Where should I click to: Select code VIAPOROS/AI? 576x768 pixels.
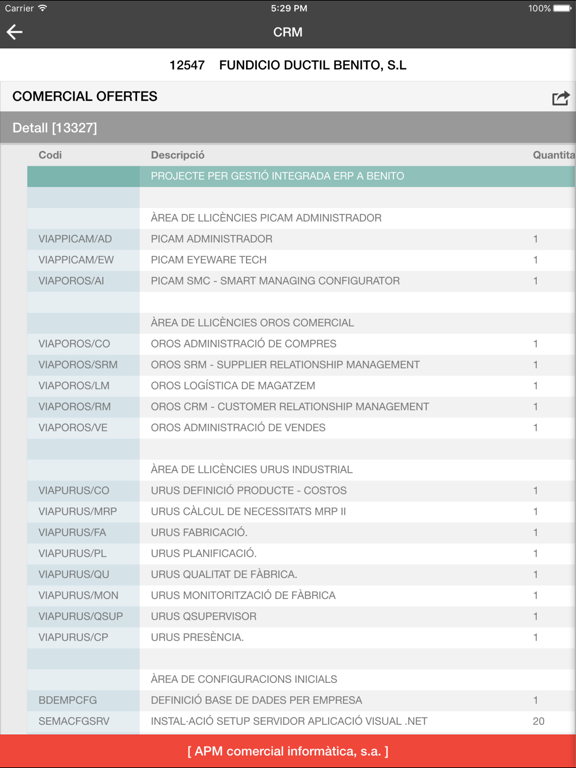tap(71, 281)
